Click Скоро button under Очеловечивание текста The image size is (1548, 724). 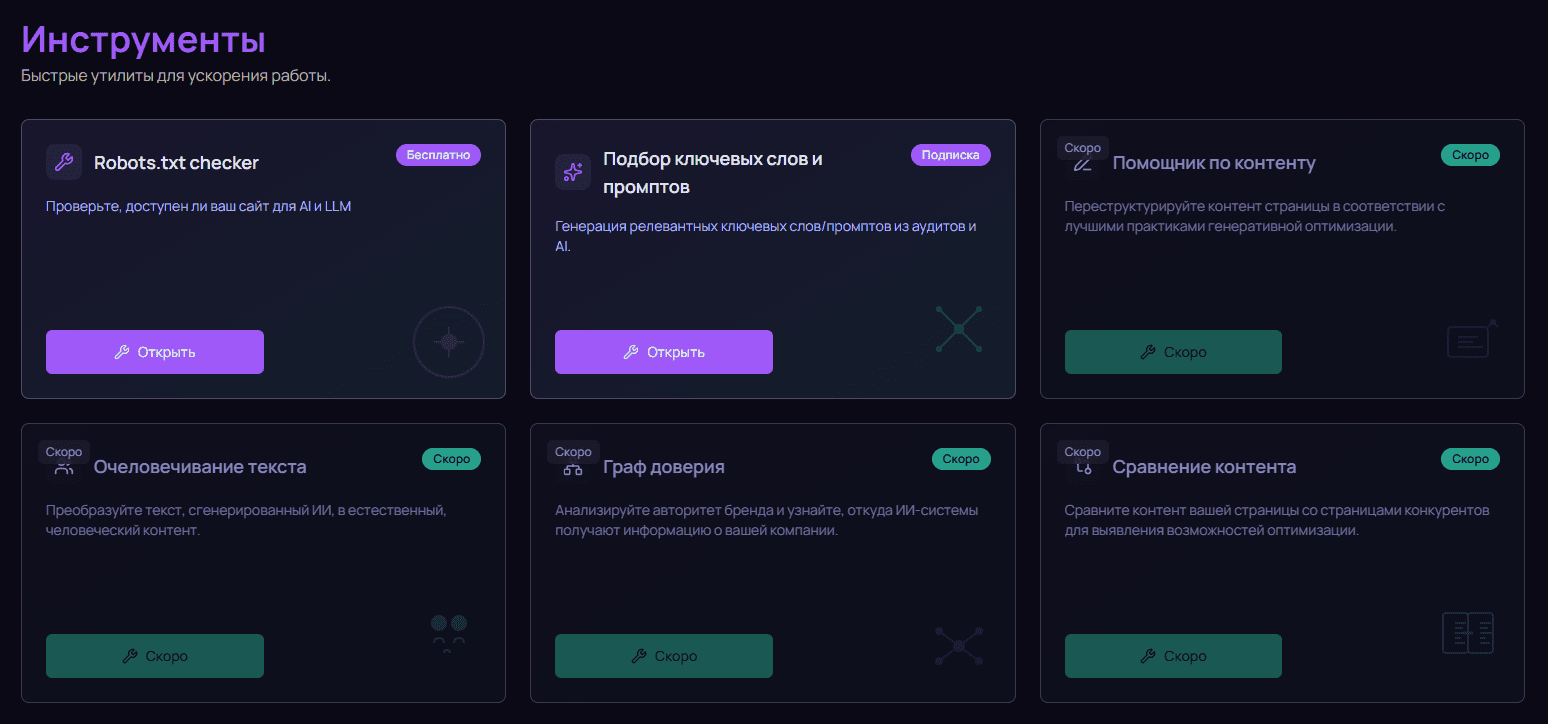155,656
